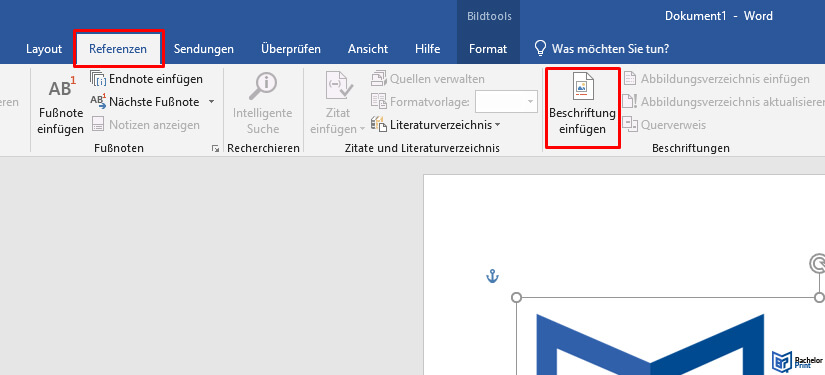Click the Endnote einfügen icon
The width and height of the screenshot is (825, 375).
[98, 79]
